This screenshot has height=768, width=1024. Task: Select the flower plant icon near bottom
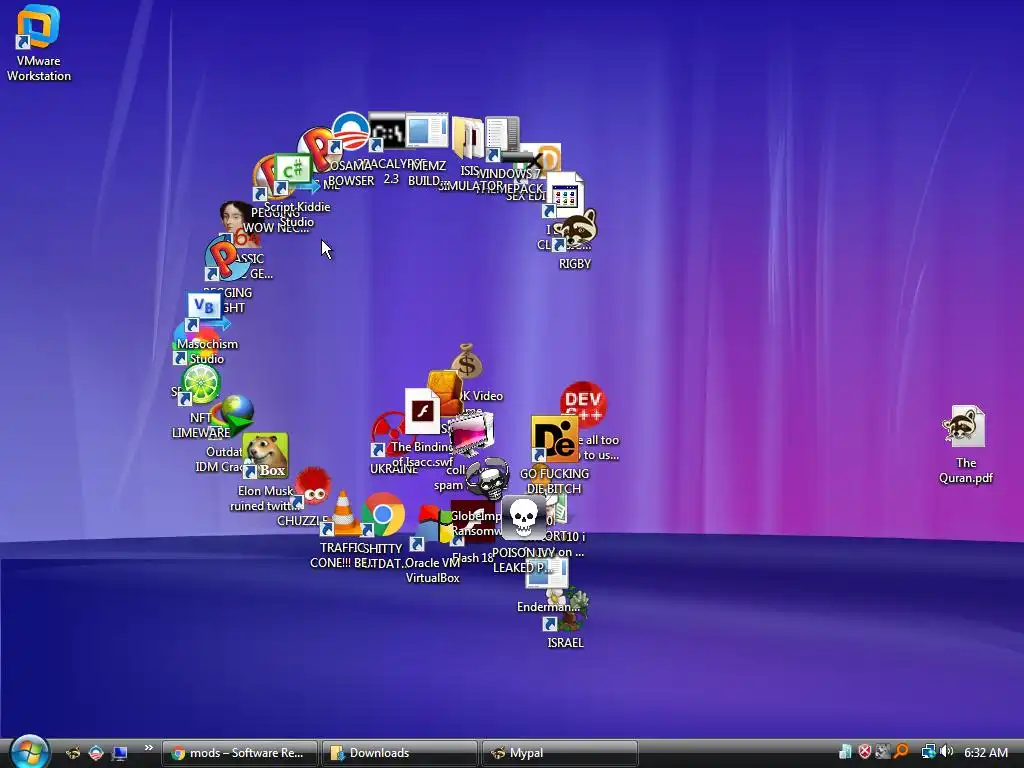click(x=568, y=608)
